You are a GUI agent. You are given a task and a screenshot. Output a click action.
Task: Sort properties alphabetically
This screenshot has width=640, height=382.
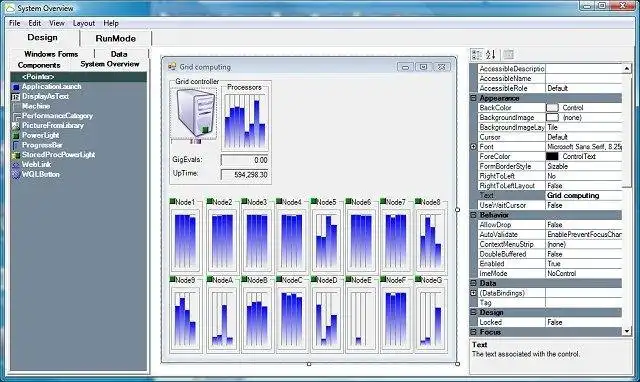(x=491, y=54)
